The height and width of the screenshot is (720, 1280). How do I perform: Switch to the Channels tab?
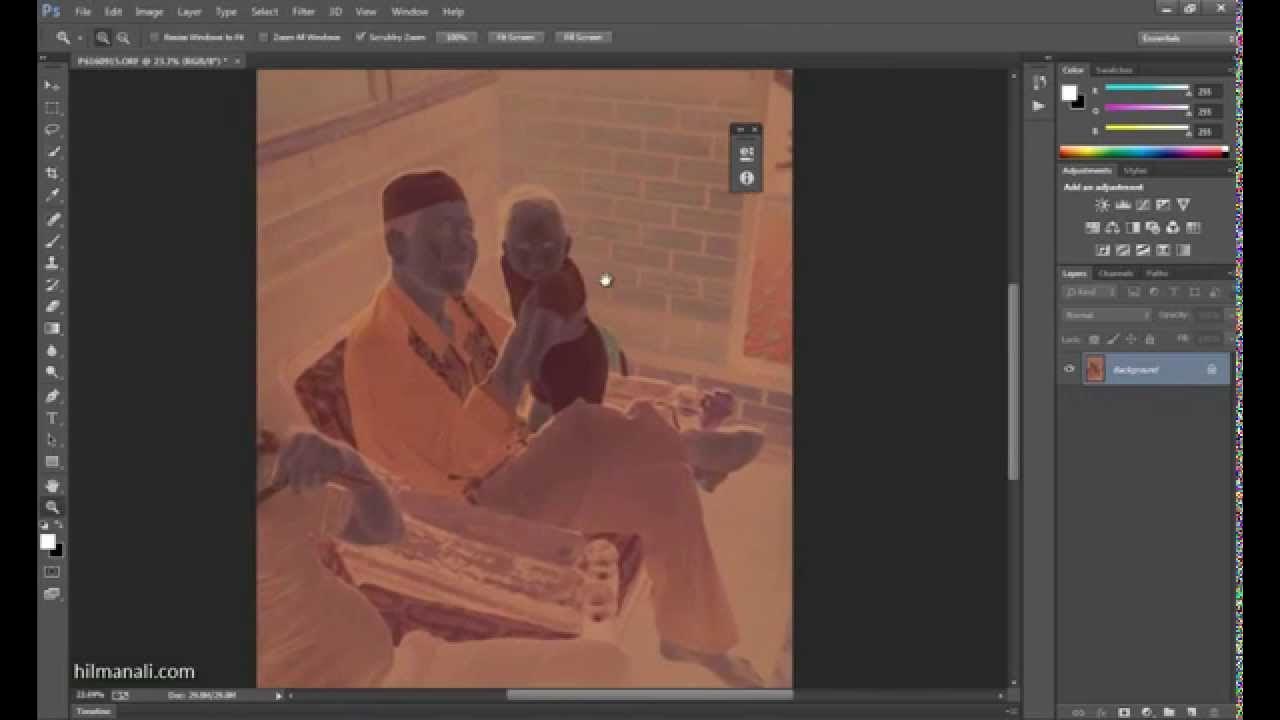[x=1115, y=273]
